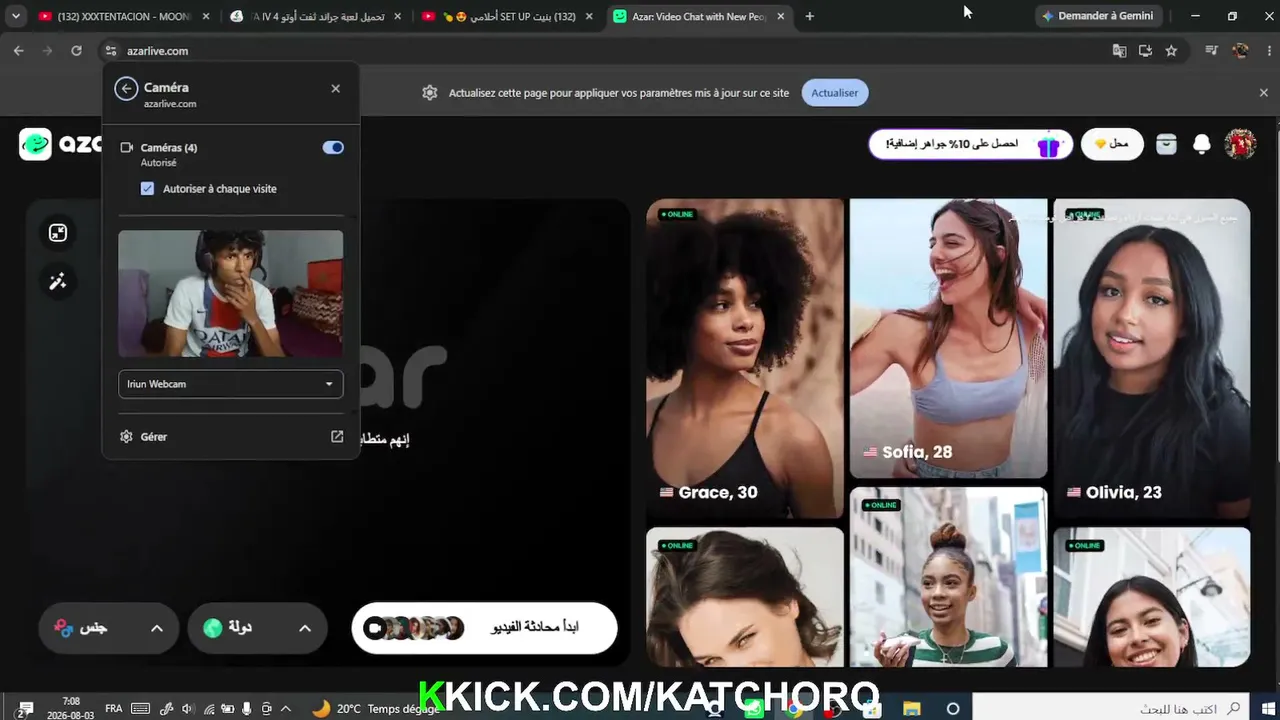Click the picture-in-picture screen icon
This screenshot has width=1280, height=720.
click(x=58, y=233)
